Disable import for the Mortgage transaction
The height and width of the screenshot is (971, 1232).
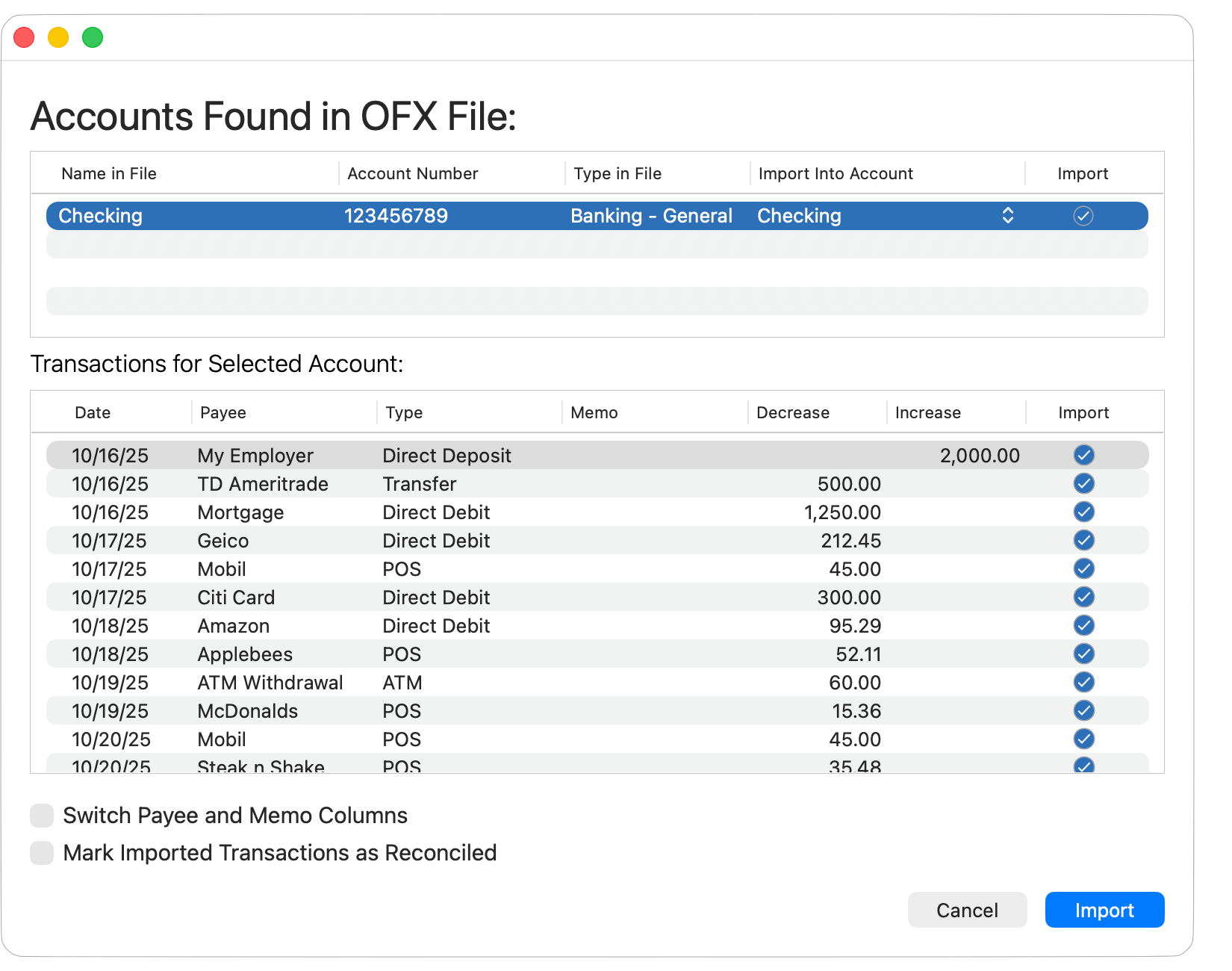(1083, 512)
